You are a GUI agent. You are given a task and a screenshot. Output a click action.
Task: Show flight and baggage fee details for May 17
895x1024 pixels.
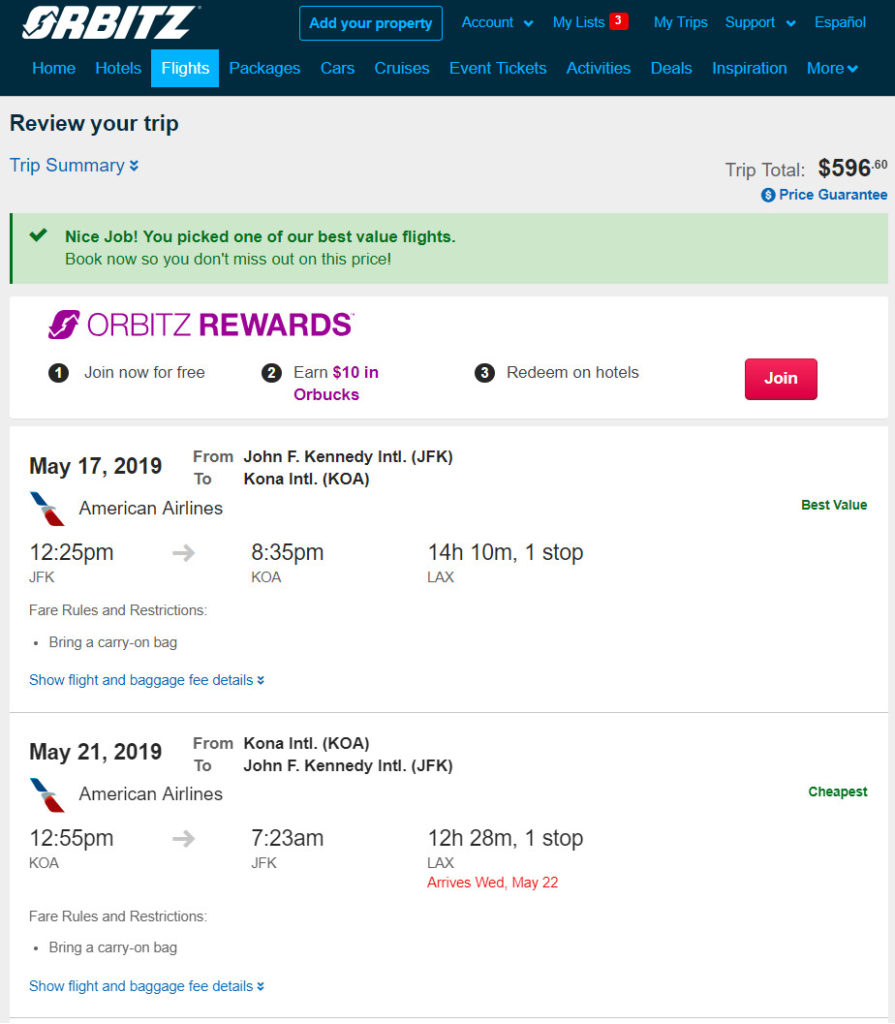(146, 680)
